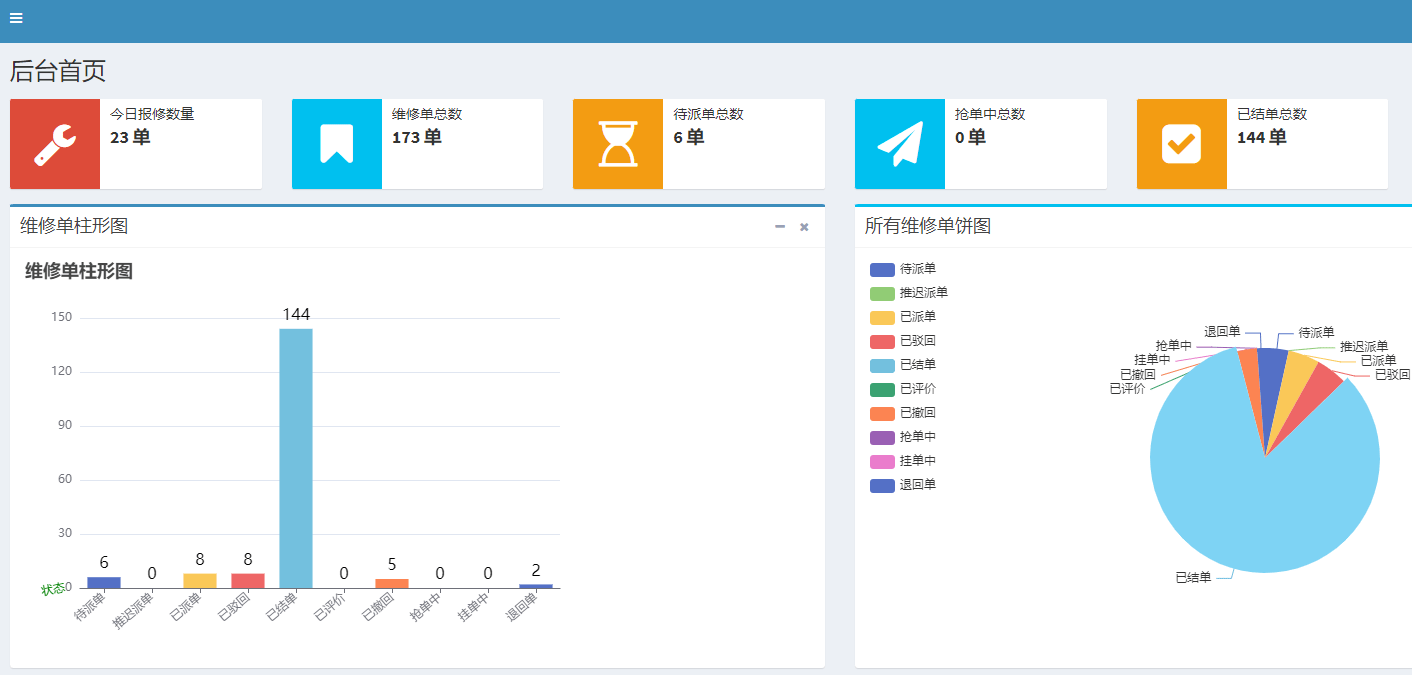Image resolution: width=1412 pixels, height=675 pixels.
Task: Click the orange hourglass icon tile
Action: (618, 144)
